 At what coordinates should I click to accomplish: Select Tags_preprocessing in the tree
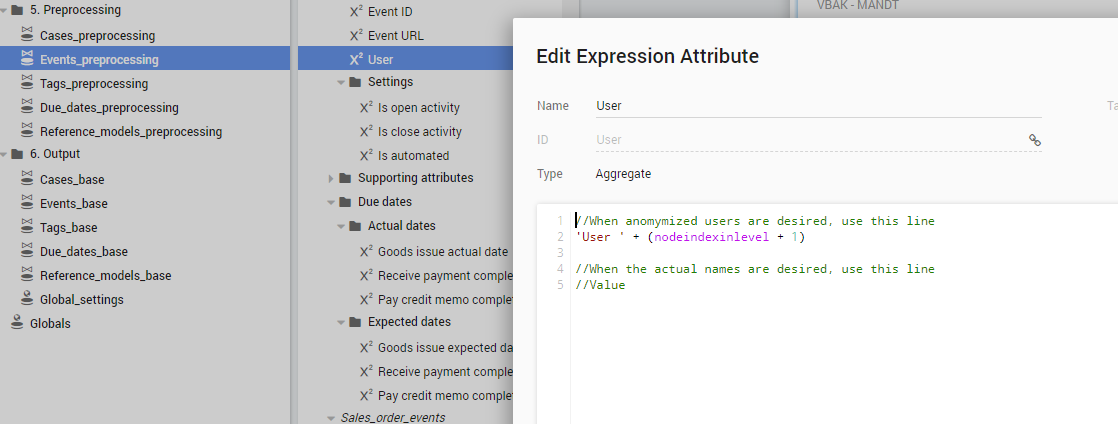(x=94, y=84)
